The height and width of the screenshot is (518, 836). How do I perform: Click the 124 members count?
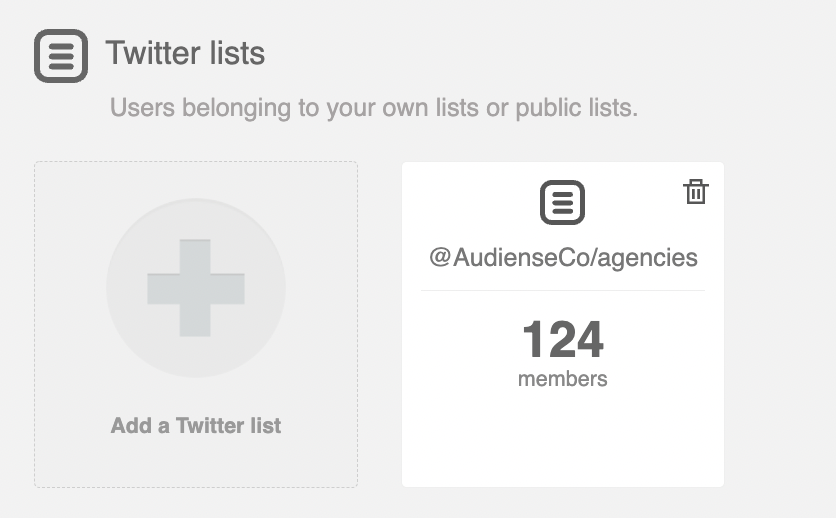563,339
